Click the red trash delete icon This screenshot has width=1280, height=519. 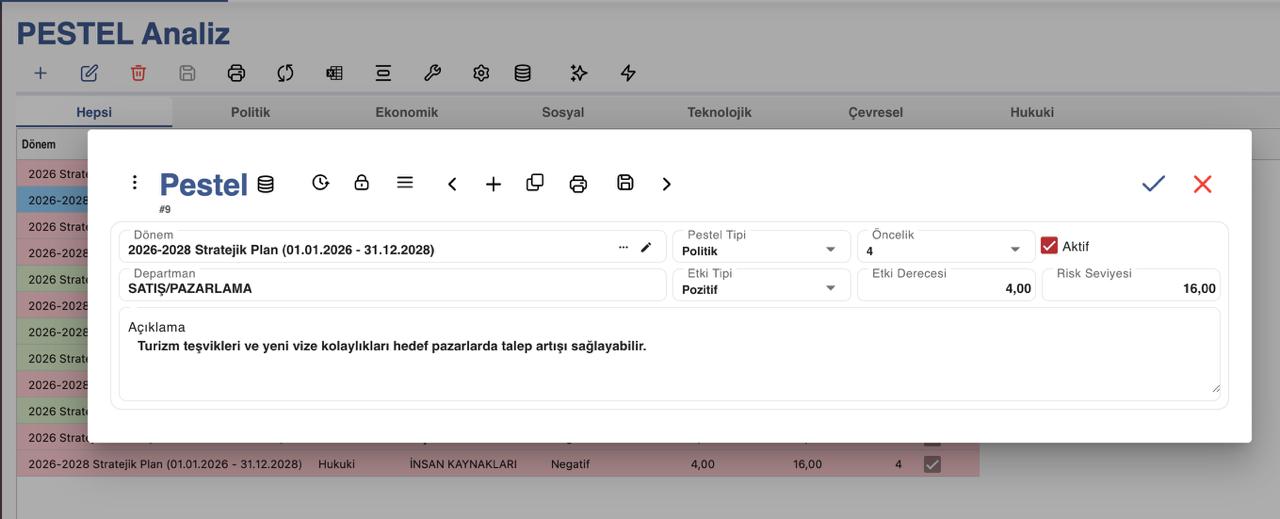coord(138,73)
